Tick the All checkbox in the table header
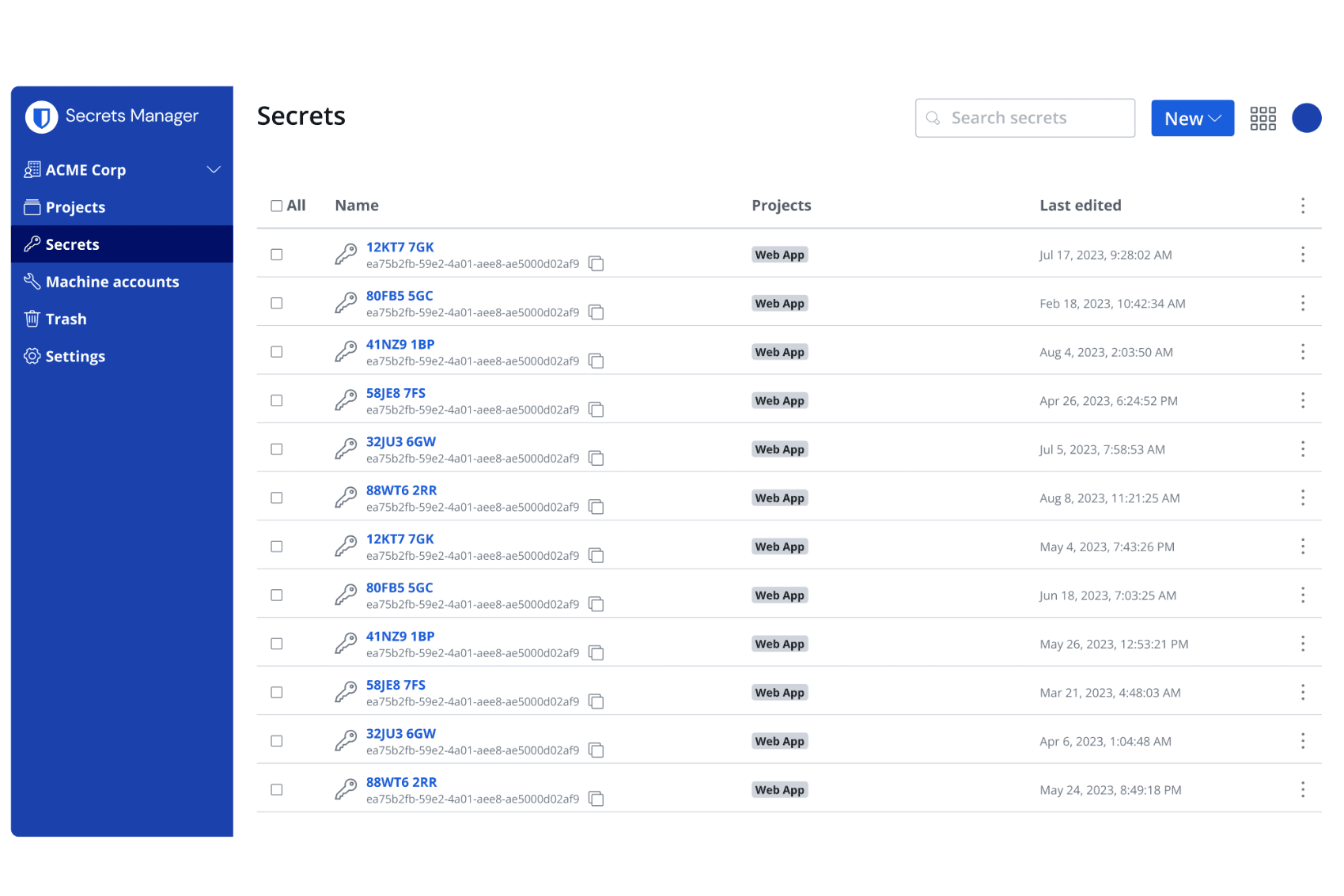The height and width of the screenshot is (896, 1344). tap(277, 206)
